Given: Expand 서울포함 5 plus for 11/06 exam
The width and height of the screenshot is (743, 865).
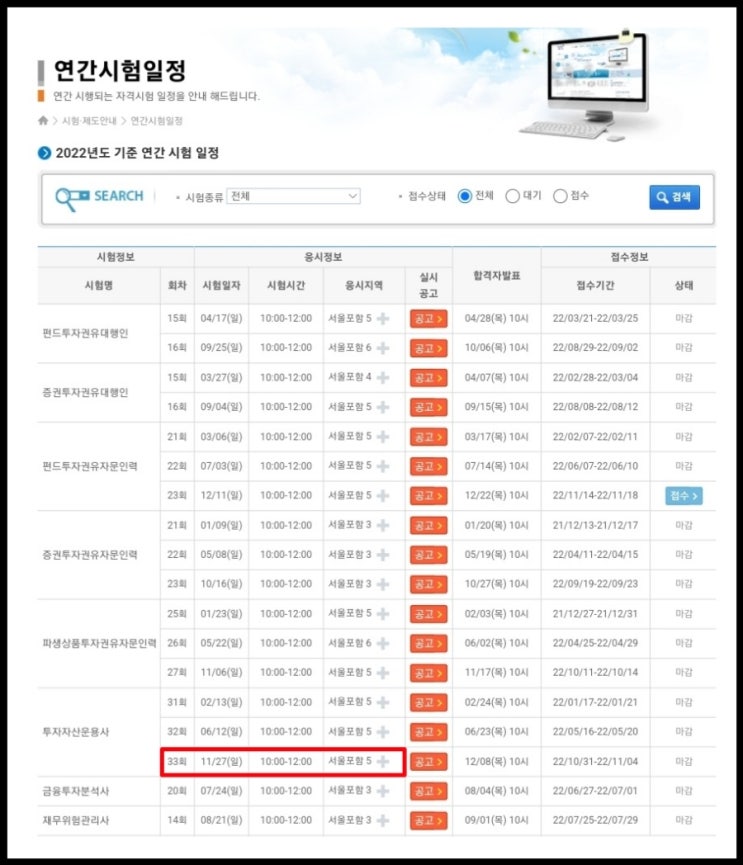Looking at the screenshot, I should pos(383,672).
